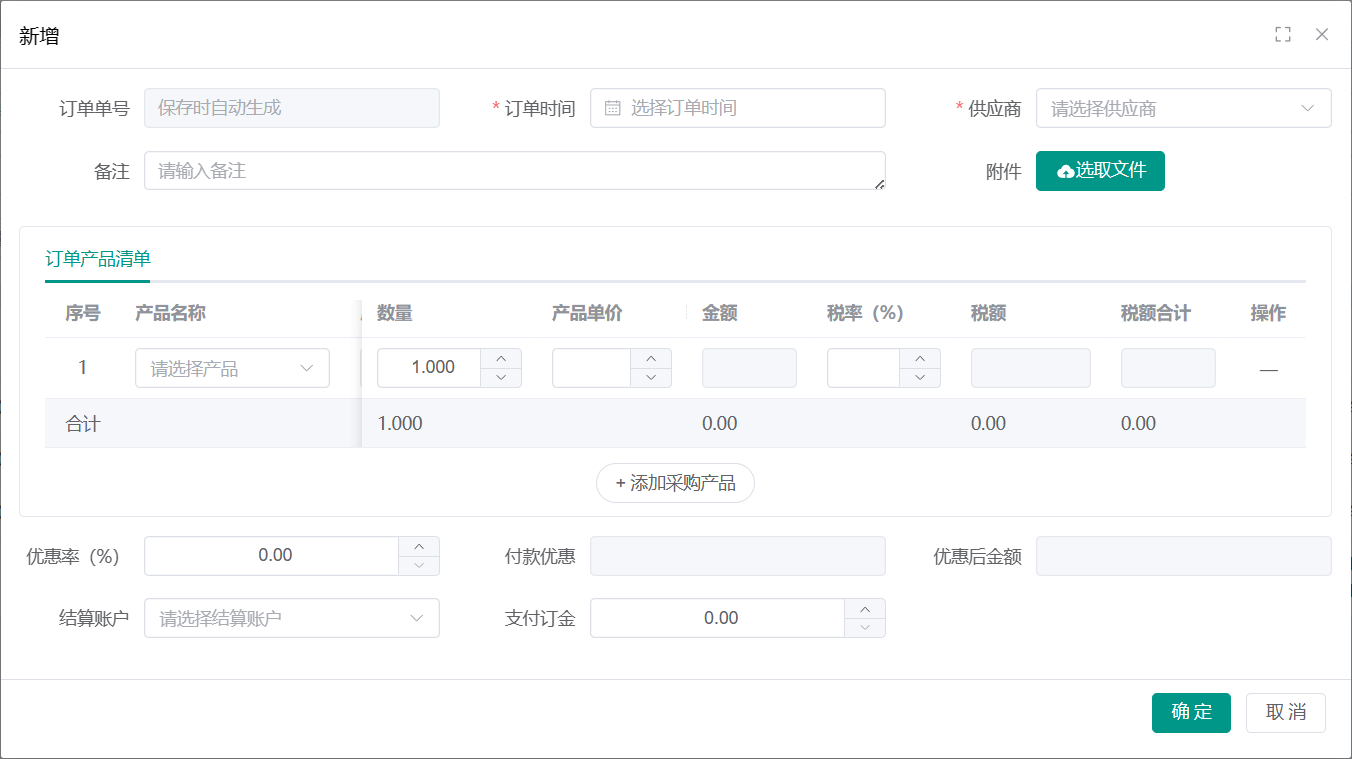Click the 税额合计 column header
The height and width of the screenshot is (759, 1352).
[1156, 313]
